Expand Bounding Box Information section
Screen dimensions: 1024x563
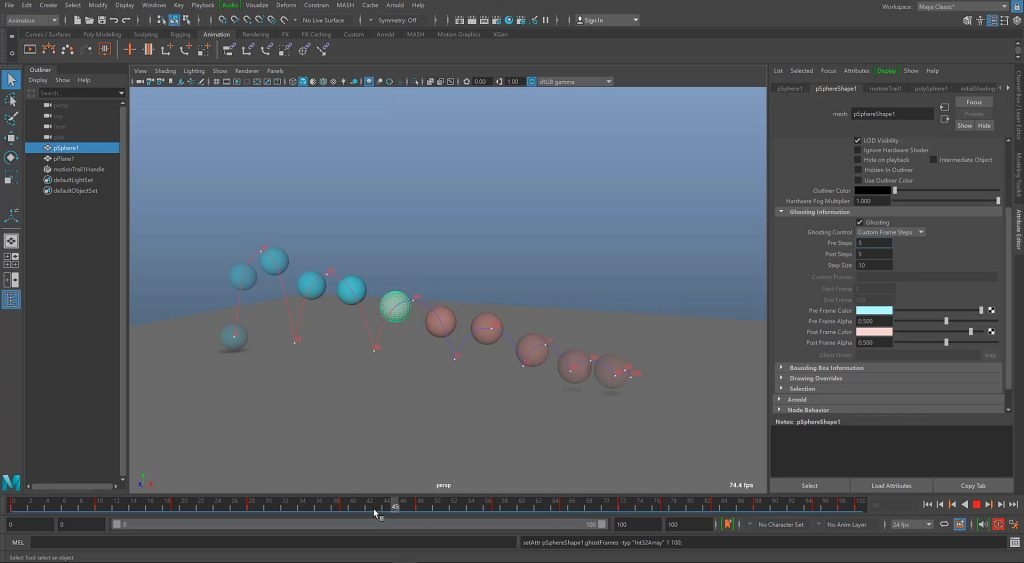click(826, 368)
